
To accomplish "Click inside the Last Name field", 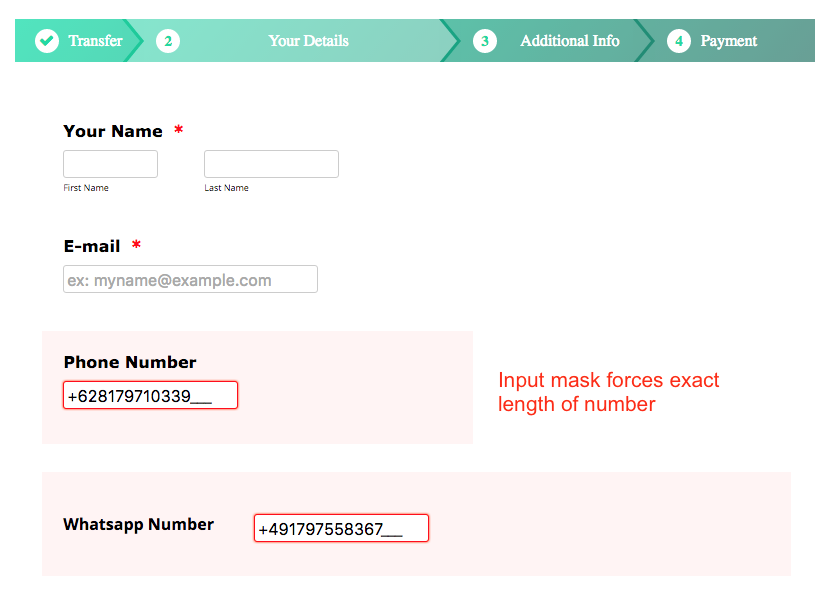I will pos(270,163).
